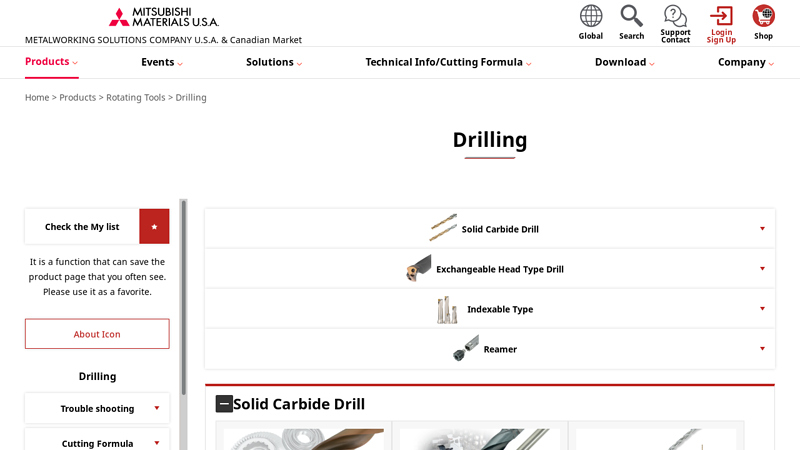This screenshot has height=450, width=800.
Task: Click the Reamer tool icon
Action: [466, 348]
